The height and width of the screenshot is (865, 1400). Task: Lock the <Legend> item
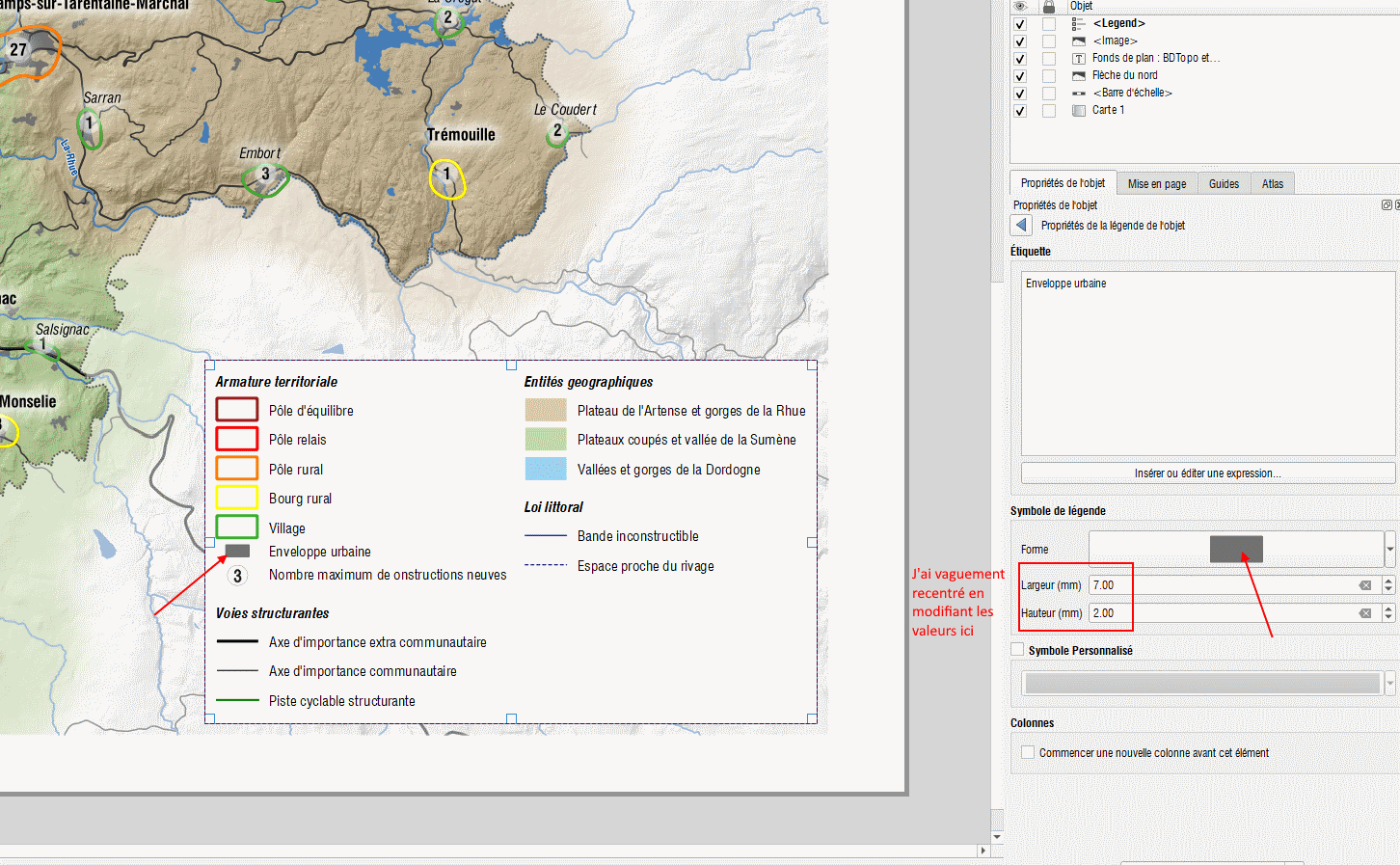tap(1049, 24)
